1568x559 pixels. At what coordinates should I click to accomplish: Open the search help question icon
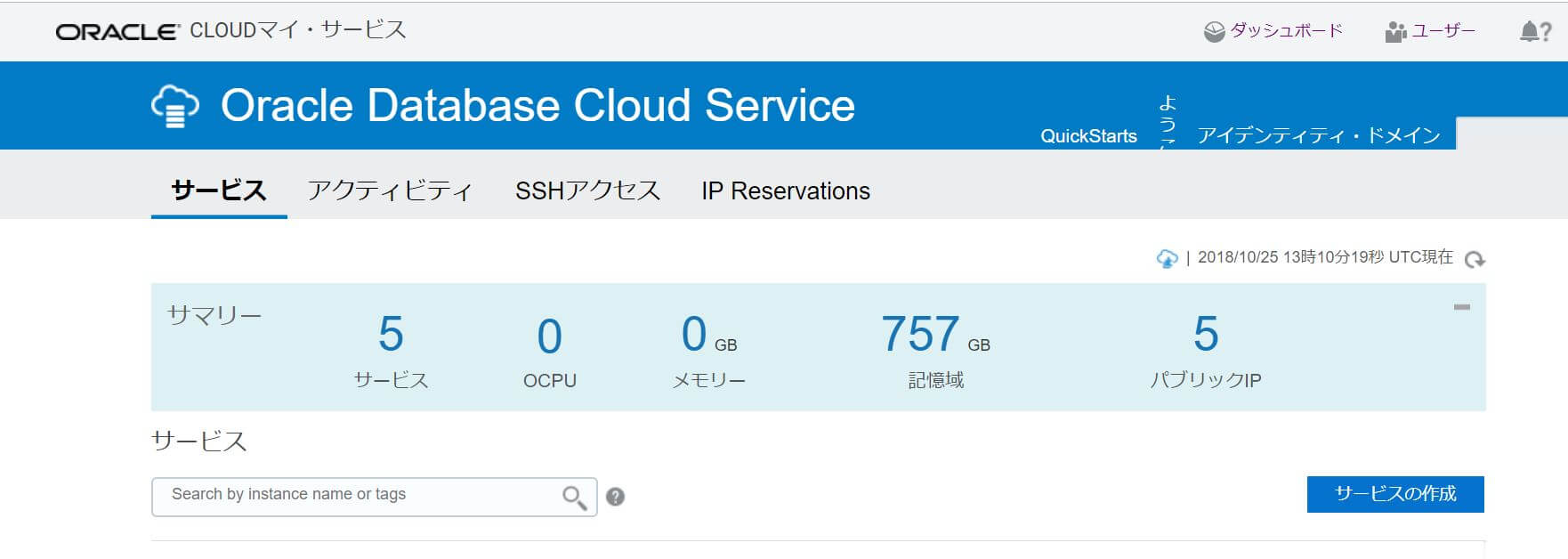point(615,497)
